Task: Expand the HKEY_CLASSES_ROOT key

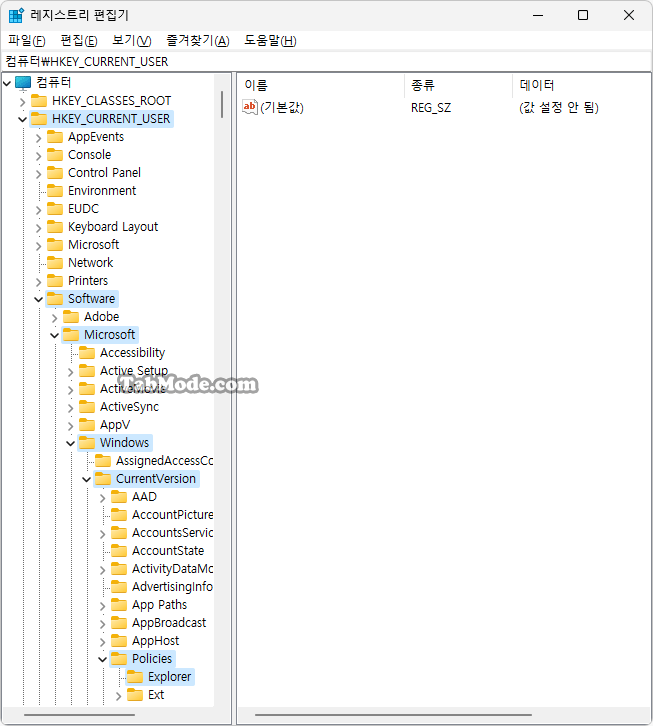Action: click(22, 101)
